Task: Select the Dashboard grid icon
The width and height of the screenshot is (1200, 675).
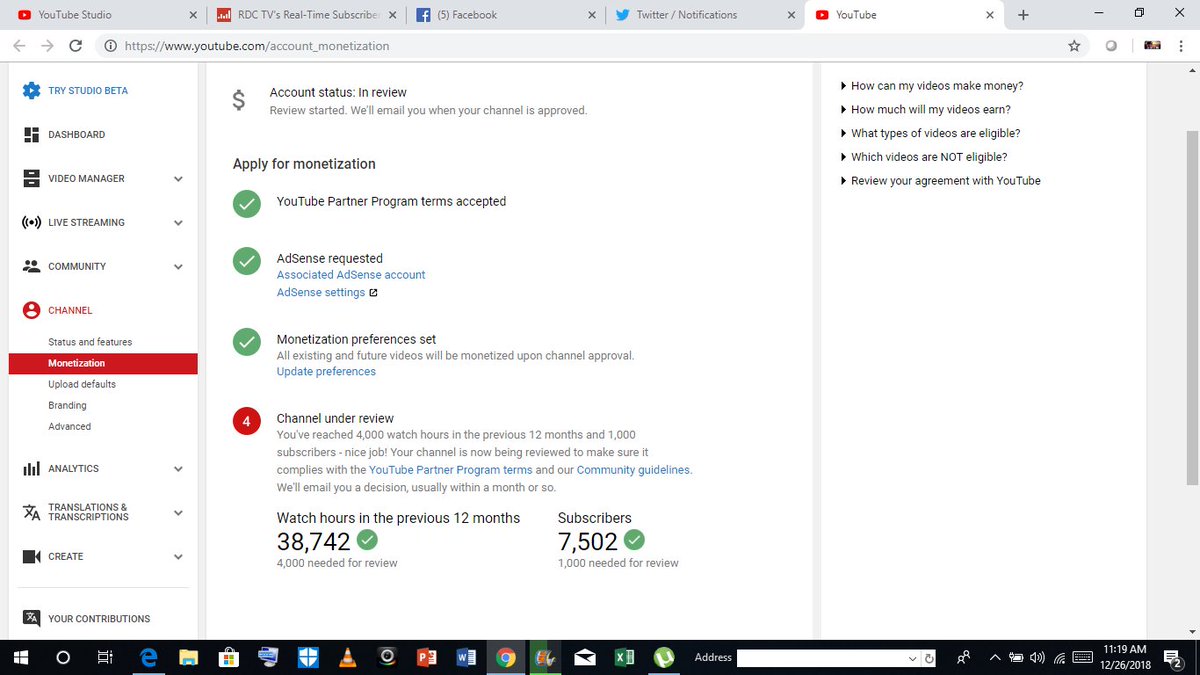Action: (x=31, y=134)
